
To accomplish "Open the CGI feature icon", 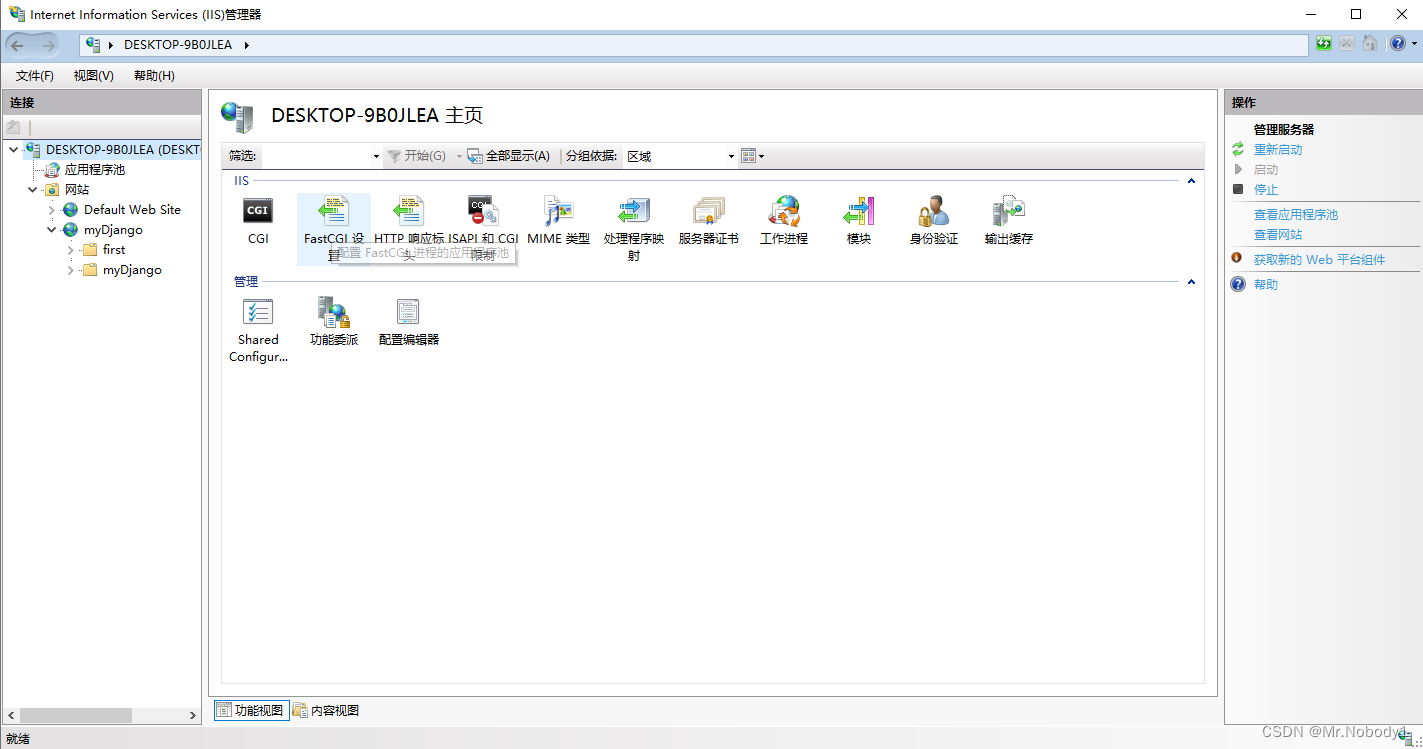I will [x=258, y=215].
